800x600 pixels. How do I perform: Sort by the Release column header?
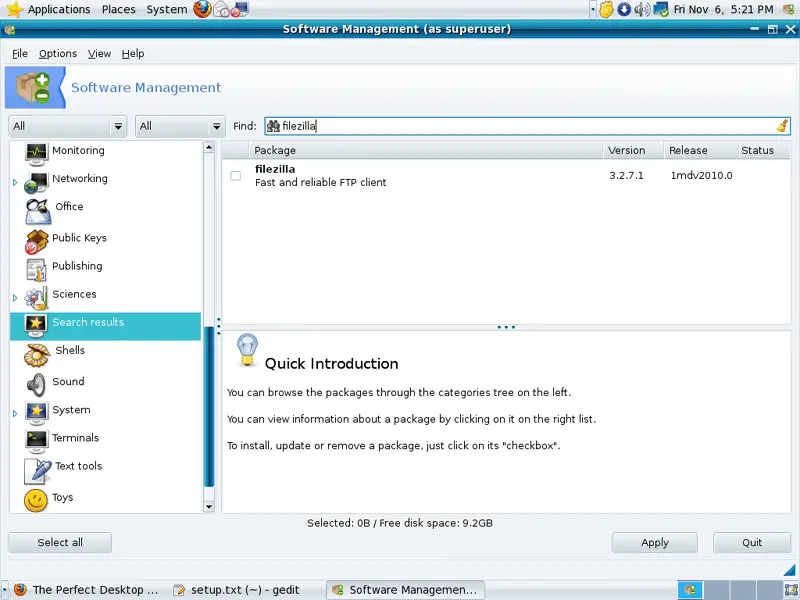700,151
